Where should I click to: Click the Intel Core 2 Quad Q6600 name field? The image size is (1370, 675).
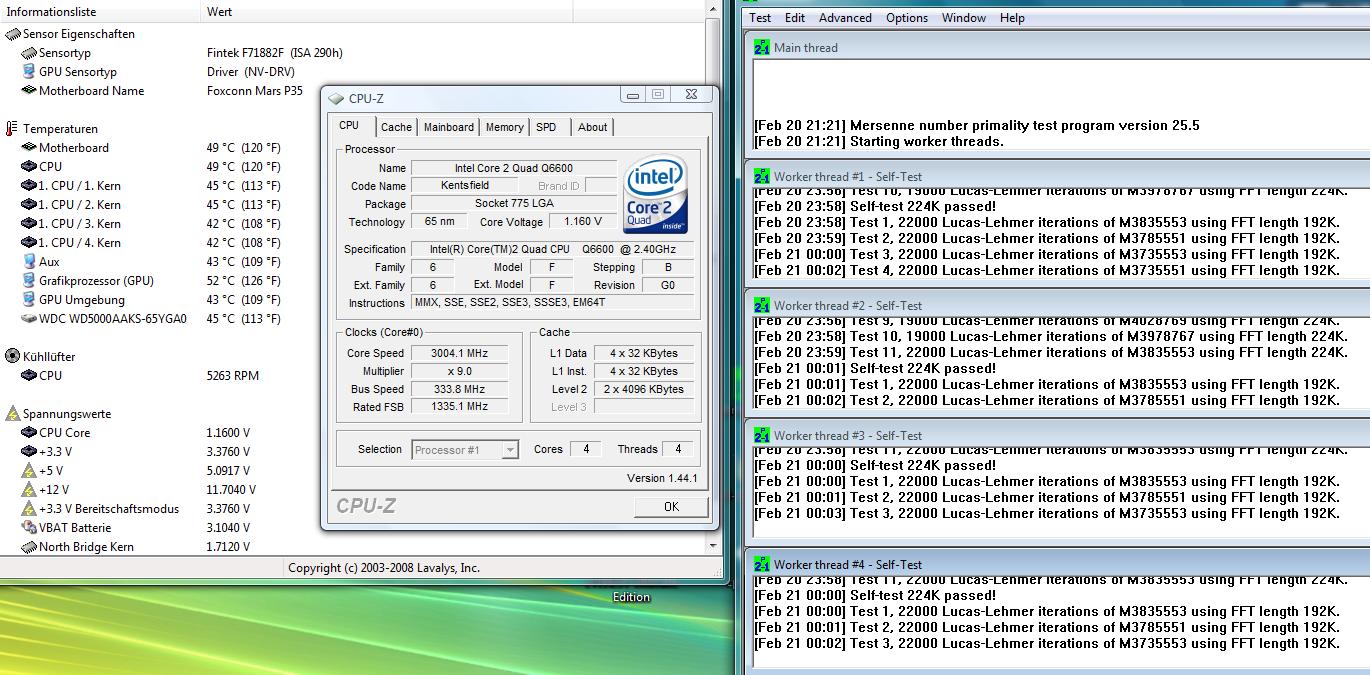tap(514, 168)
